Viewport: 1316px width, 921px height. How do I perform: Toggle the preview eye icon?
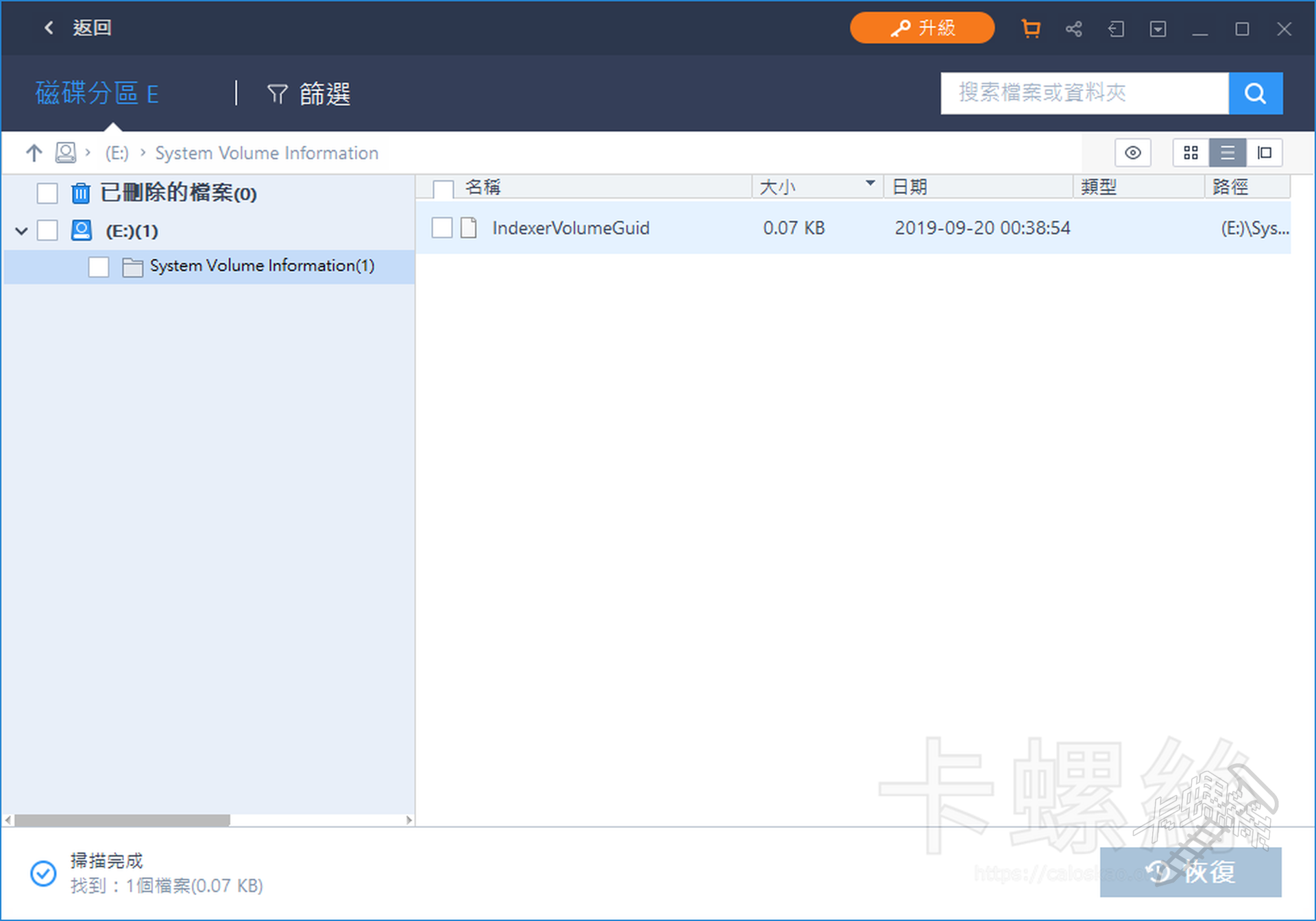point(1132,153)
